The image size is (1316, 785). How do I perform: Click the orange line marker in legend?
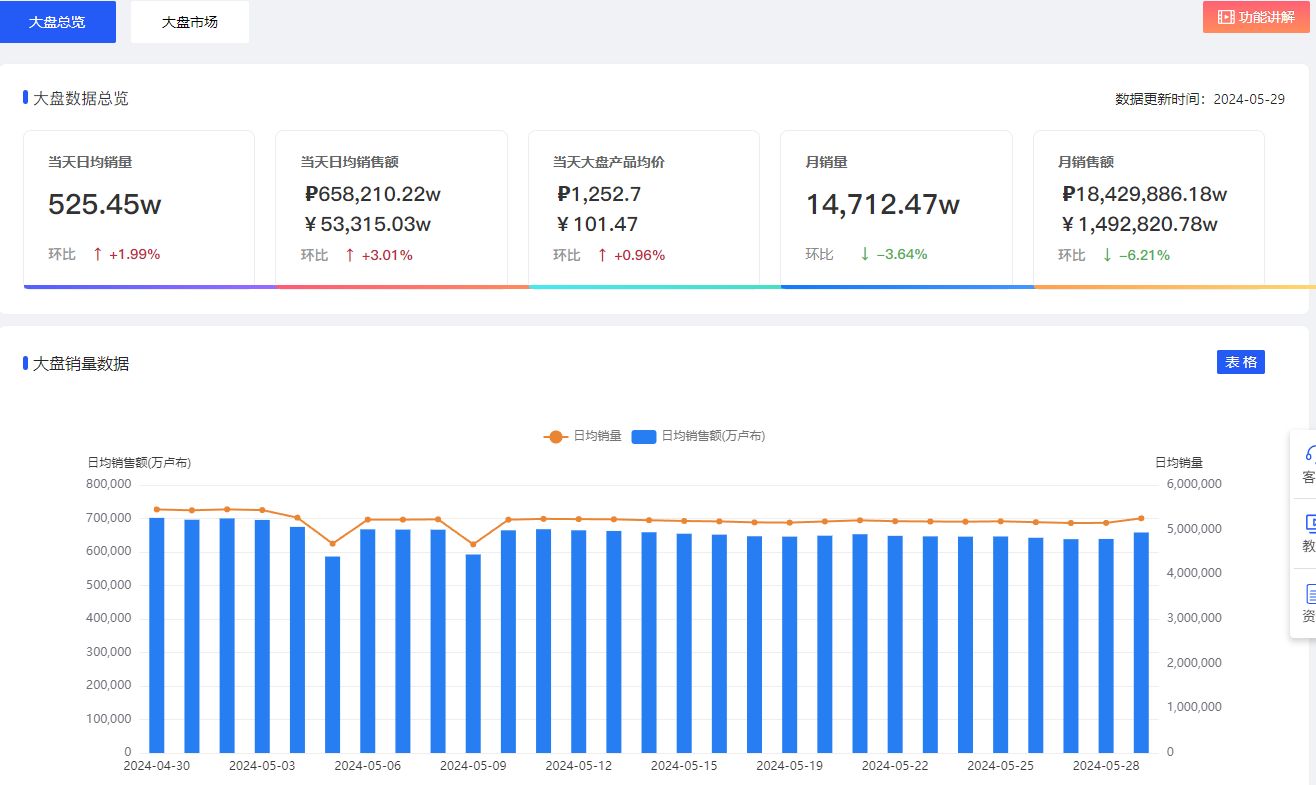[556, 436]
